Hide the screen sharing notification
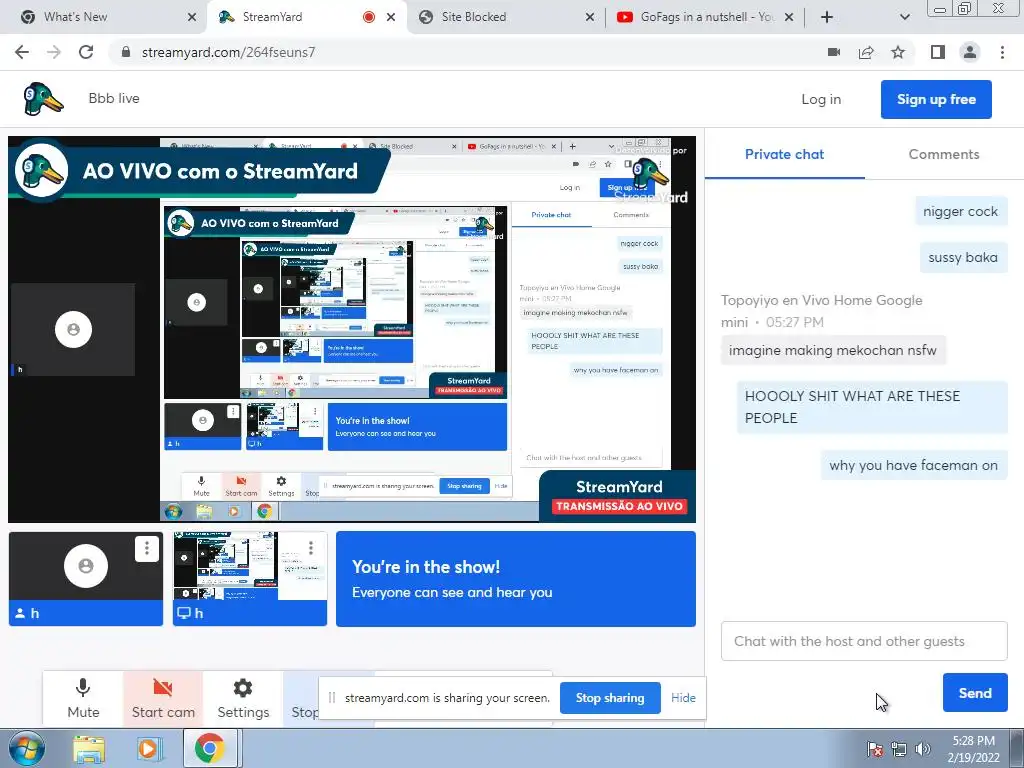The height and width of the screenshot is (768, 1024). point(683,698)
